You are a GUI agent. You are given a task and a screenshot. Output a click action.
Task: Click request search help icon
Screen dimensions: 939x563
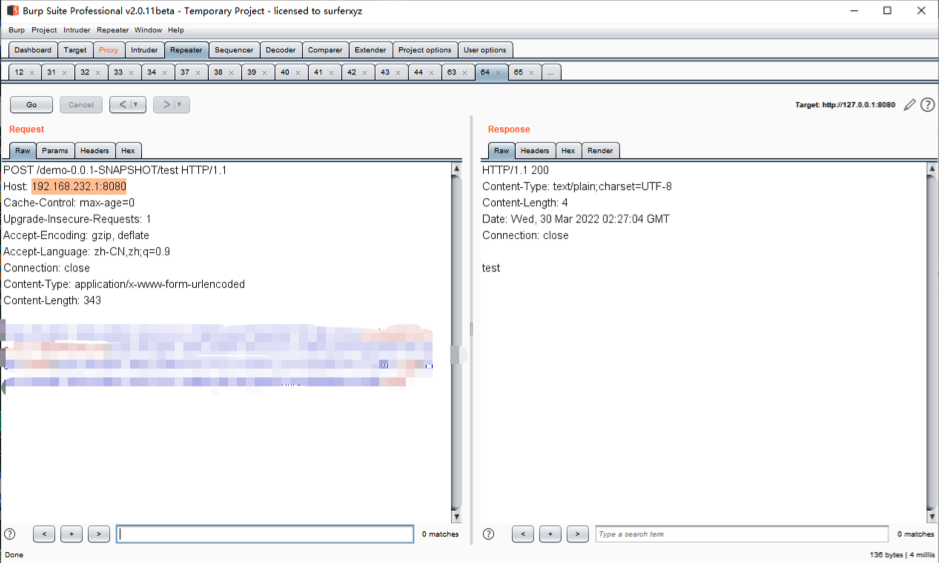pos(10,534)
